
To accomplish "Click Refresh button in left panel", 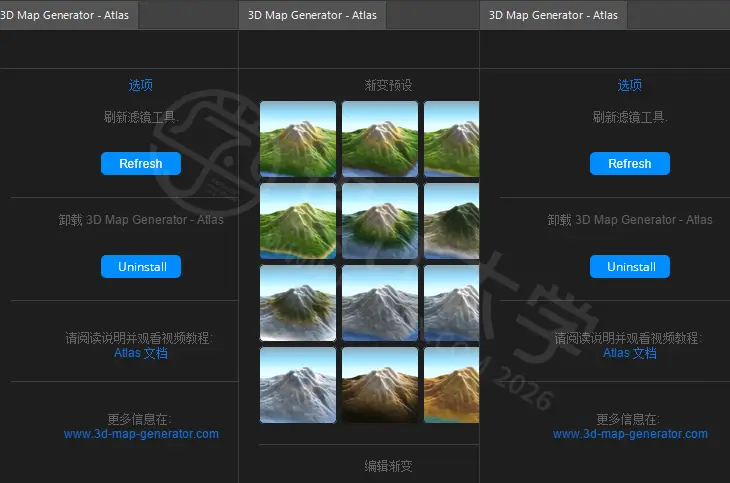I will pos(141,163).
